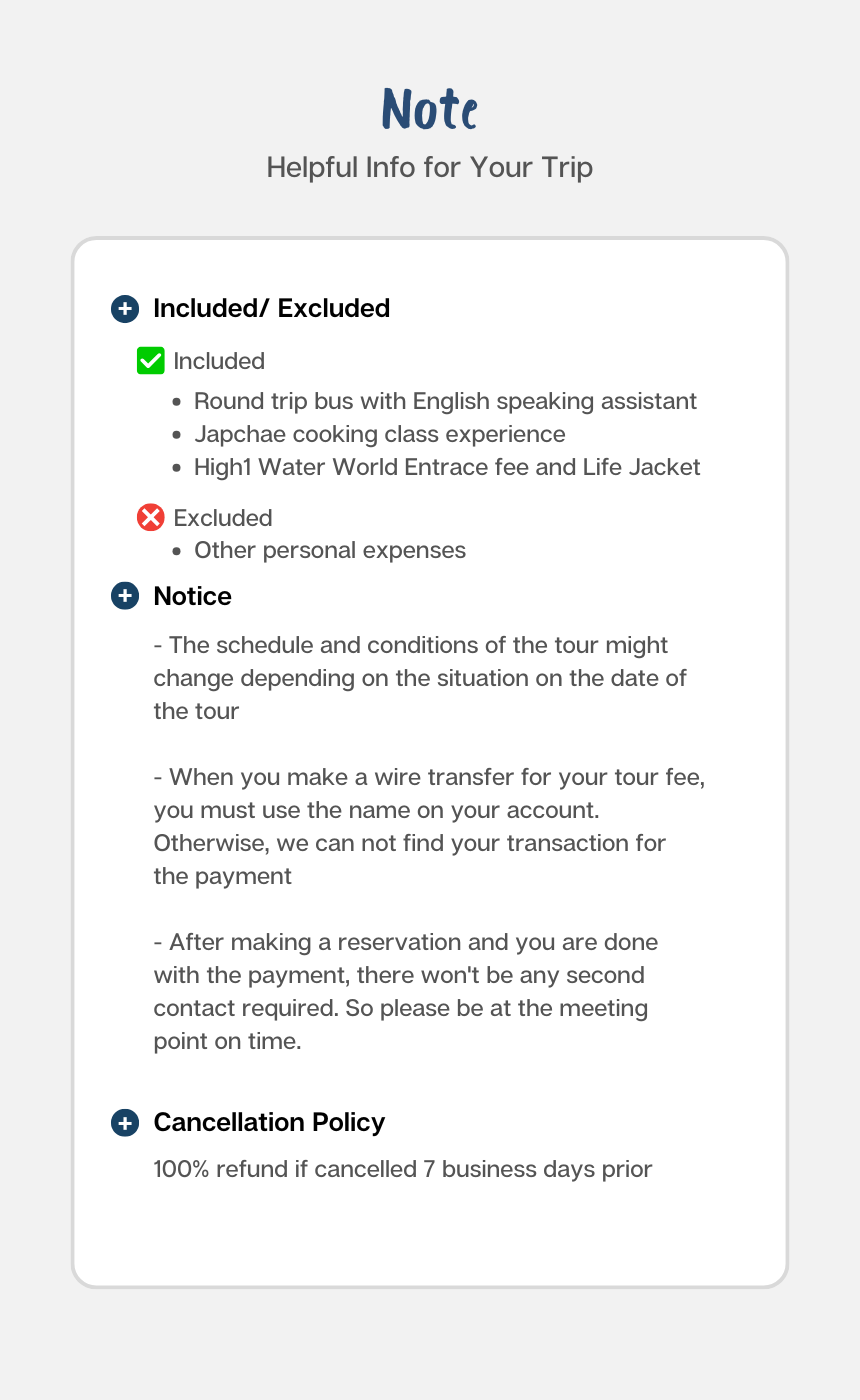
Task: Click the Note title at top
Action: [x=429, y=108]
